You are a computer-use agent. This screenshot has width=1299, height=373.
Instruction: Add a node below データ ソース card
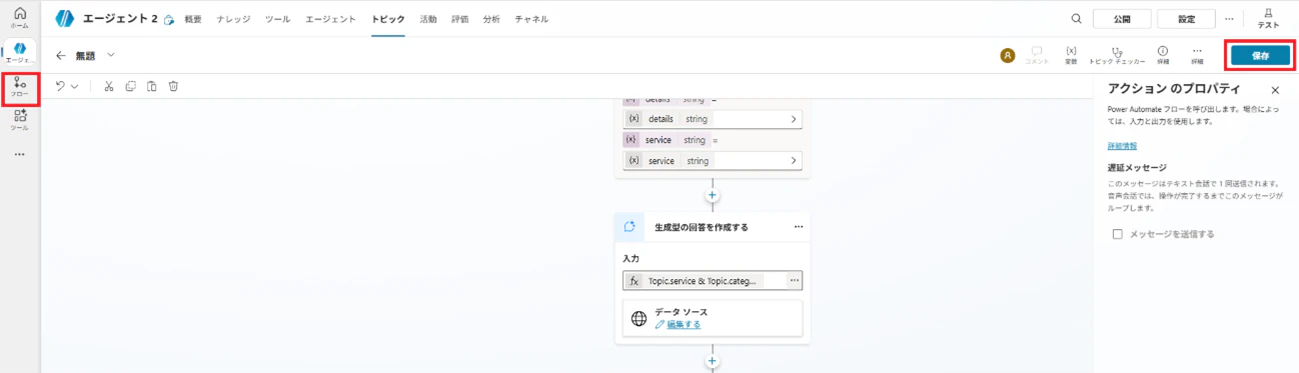point(712,361)
